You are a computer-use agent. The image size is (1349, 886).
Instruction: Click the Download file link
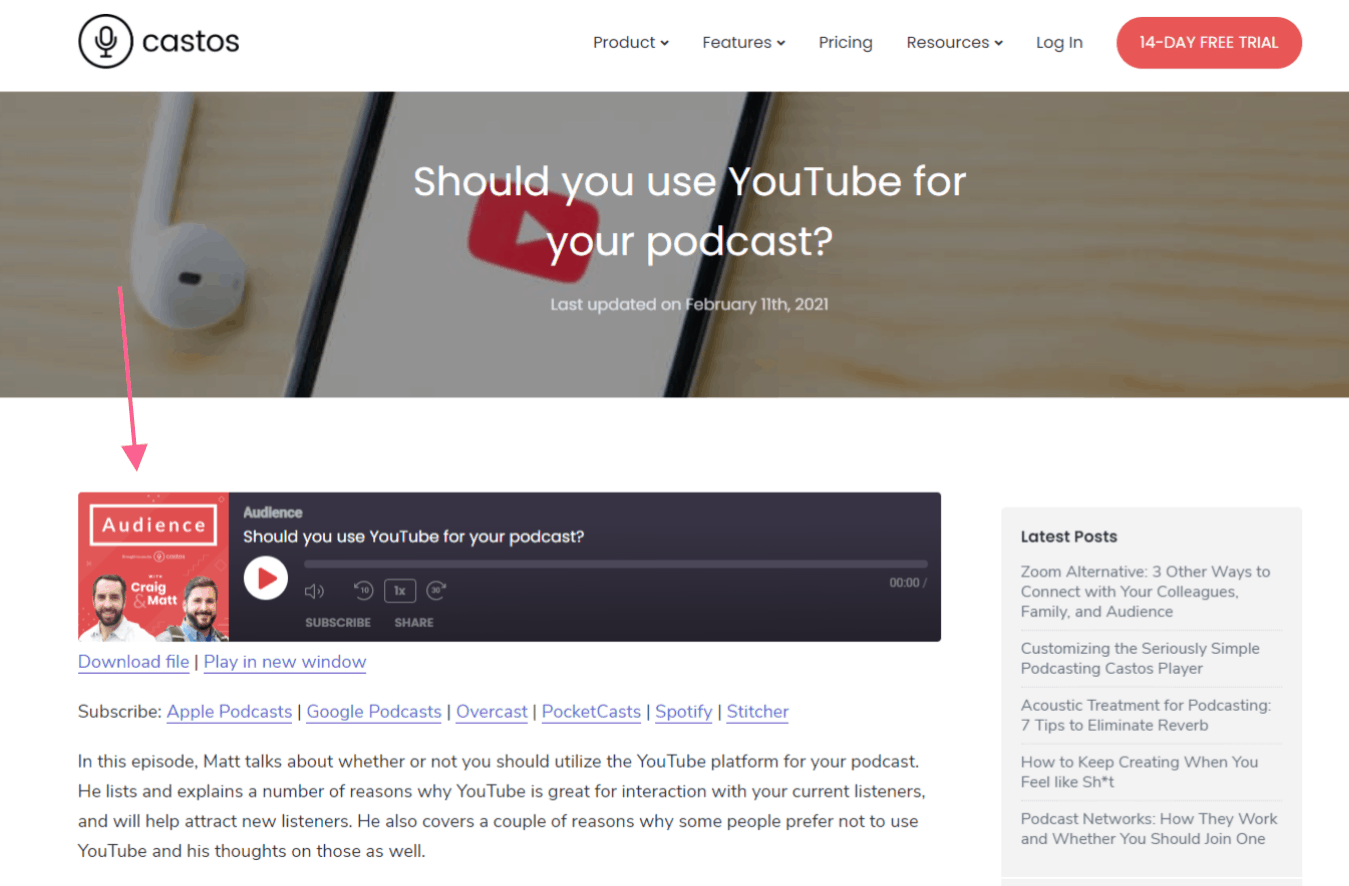[x=134, y=662]
